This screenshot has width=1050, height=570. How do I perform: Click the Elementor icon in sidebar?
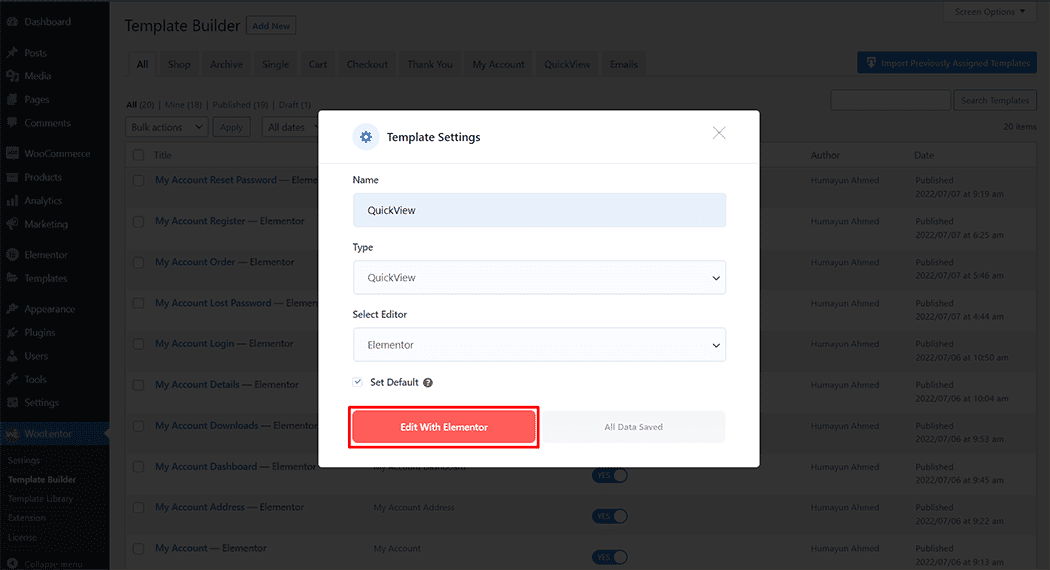coord(12,255)
